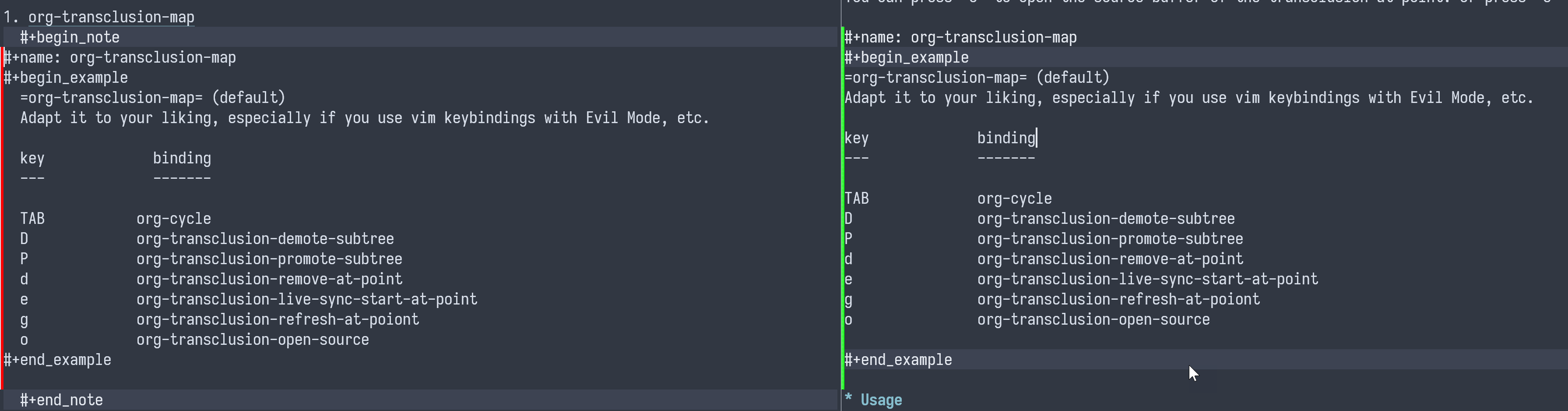
Task: Click "#+name: org-transclusion-map" in the left pane
Action: click(120, 58)
